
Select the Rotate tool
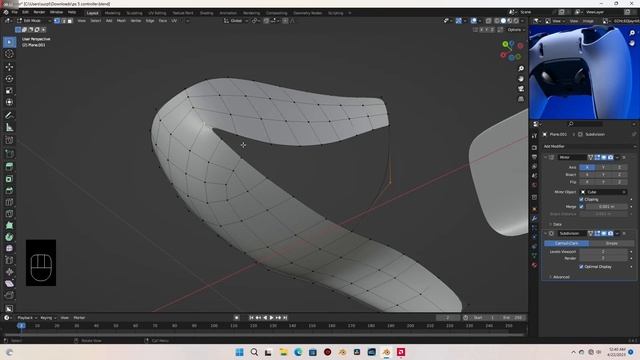pyautogui.click(x=9, y=78)
